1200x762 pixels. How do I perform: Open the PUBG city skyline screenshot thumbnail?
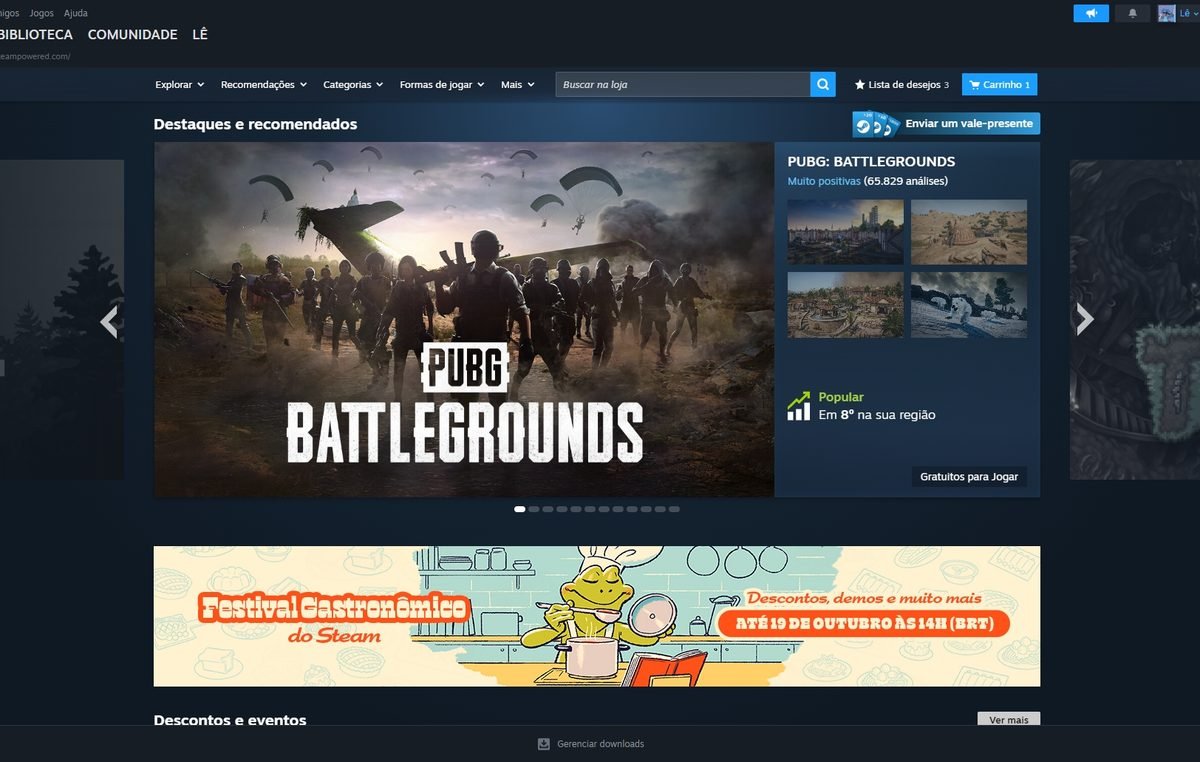click(x=846, y=232)
